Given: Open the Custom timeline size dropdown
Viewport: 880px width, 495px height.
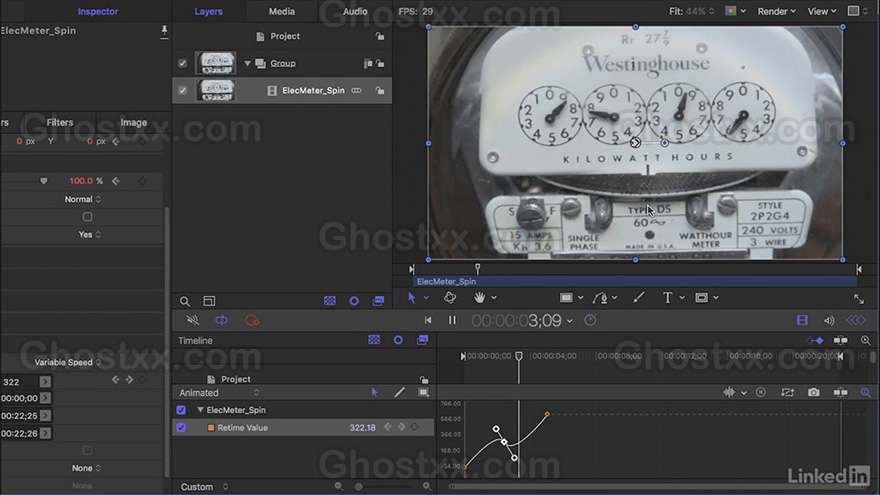Looking at the screenshot, I should (204, 487).
